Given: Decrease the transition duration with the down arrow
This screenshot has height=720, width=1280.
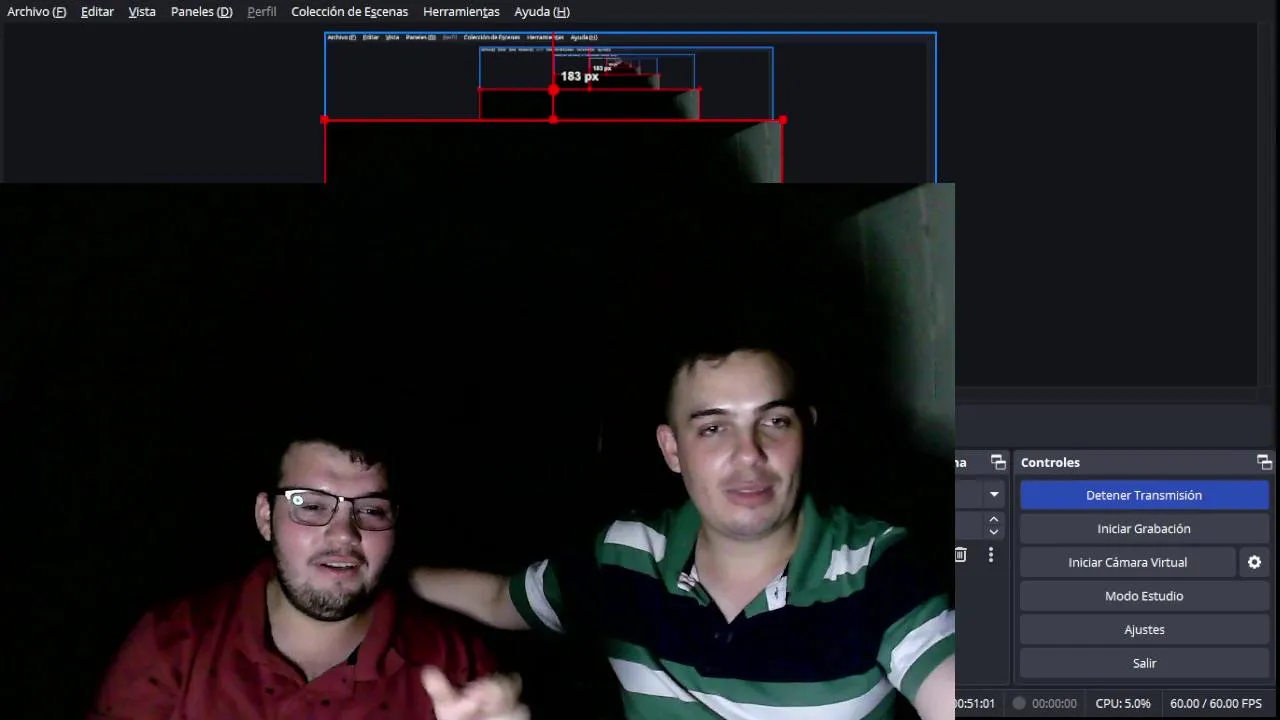Looking at the screenshot, I should coord(994,531).
